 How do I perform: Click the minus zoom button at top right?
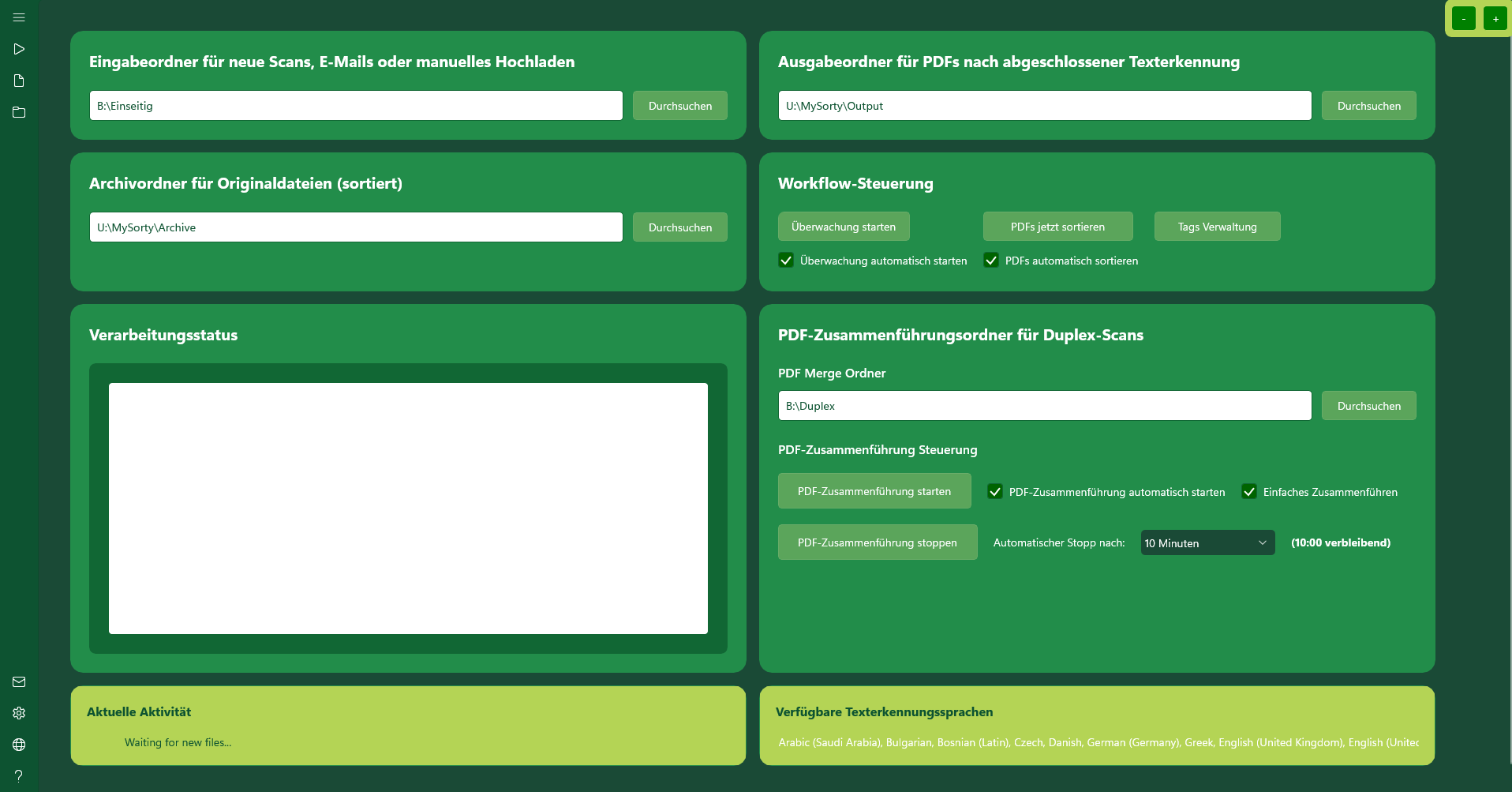(1463, 18)
